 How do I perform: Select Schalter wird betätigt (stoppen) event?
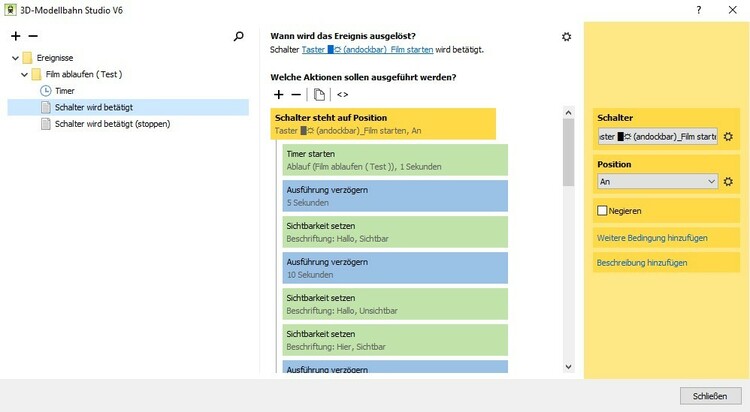click(x=112, y=124)
